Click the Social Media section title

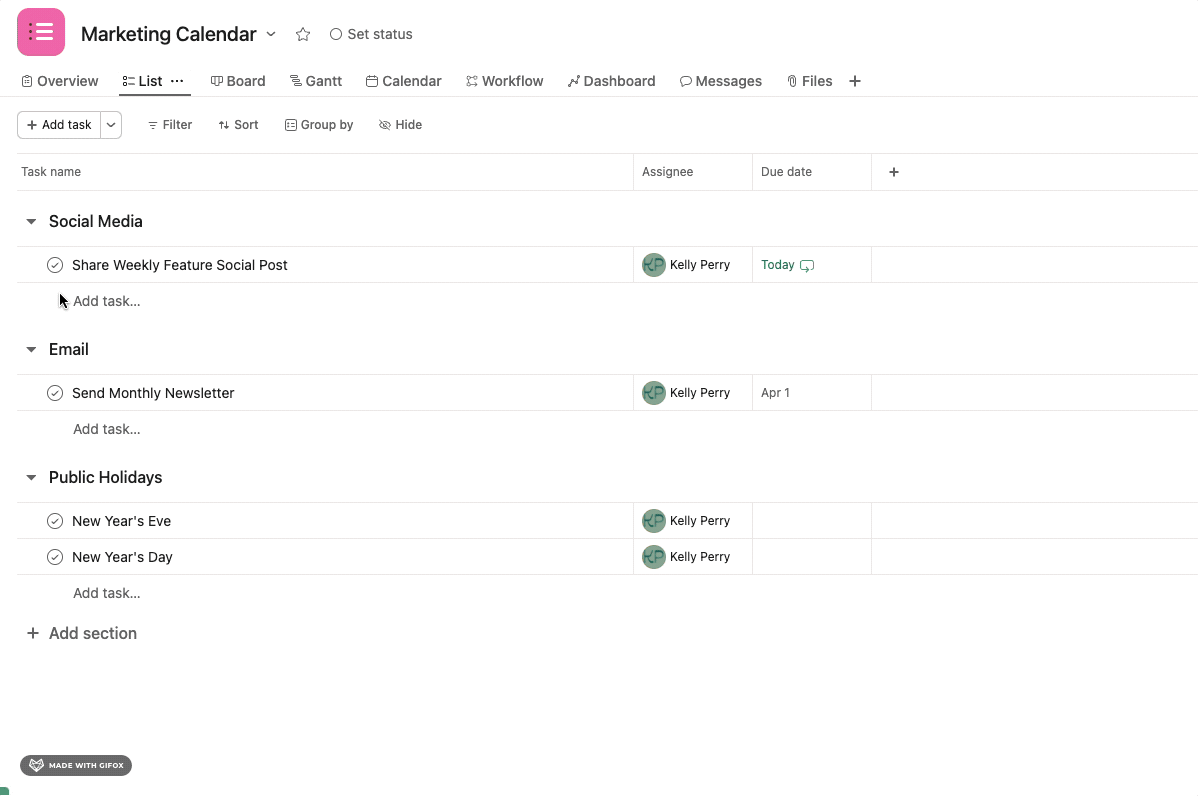96,222
